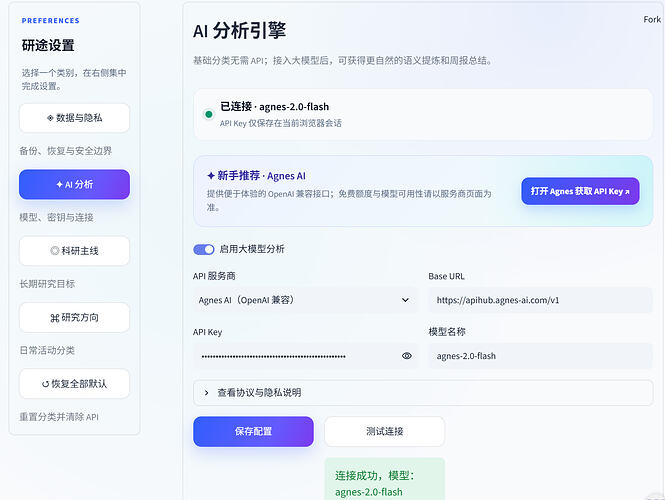665x500 pixels.
Task: Click the 研途设置 sidebar heading
Action: click(48, 45)
